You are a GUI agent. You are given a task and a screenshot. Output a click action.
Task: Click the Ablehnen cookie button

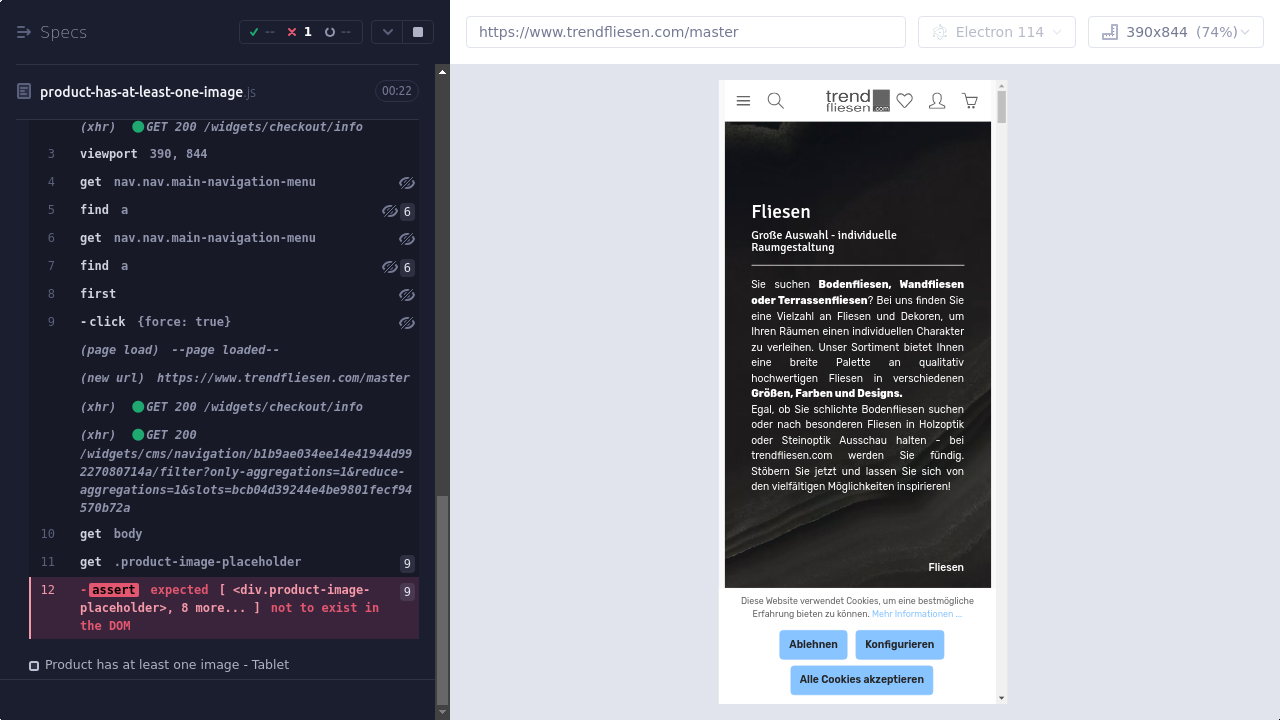tap(813, 645)
